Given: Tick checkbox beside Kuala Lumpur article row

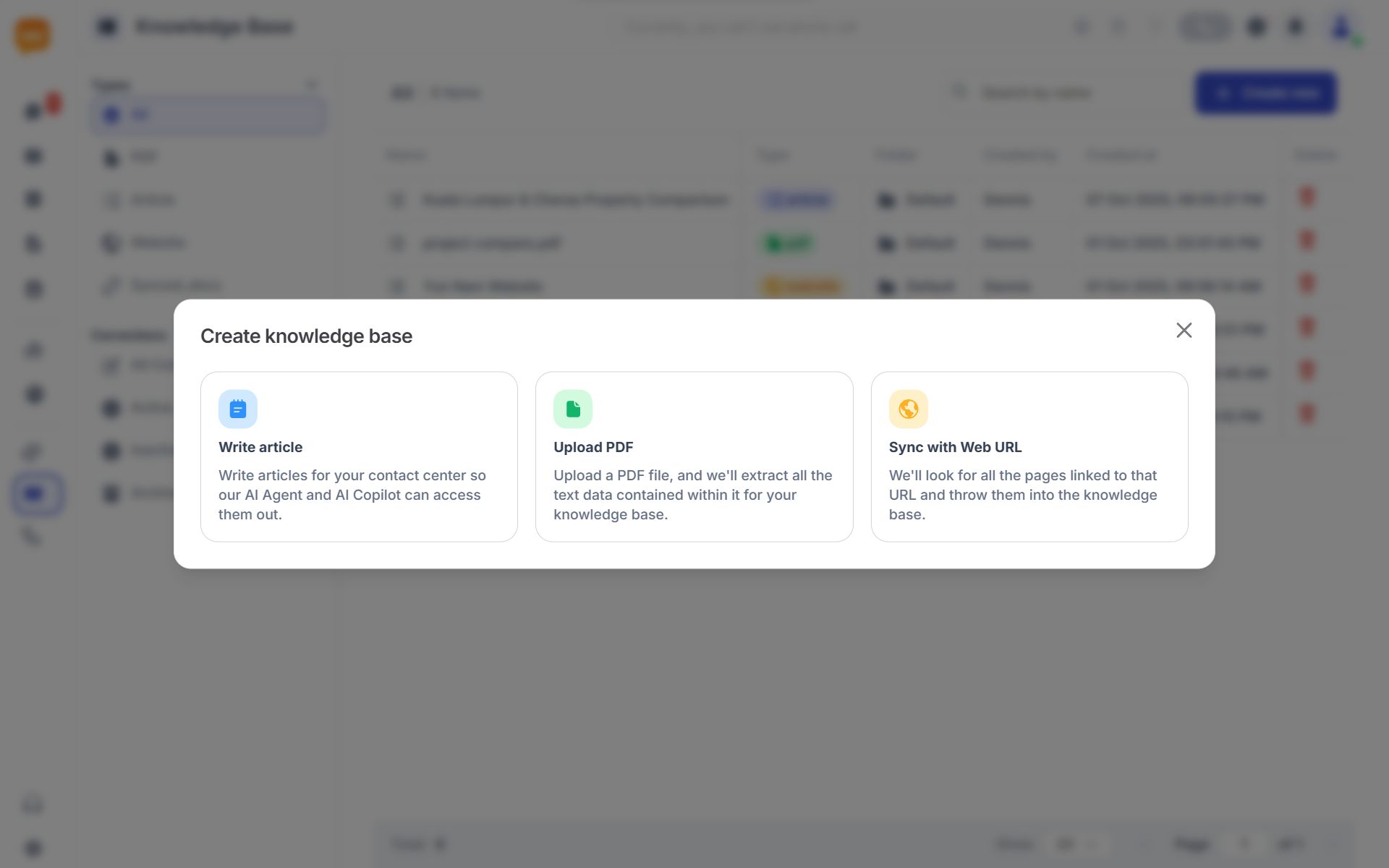Looking at the screenshot, I should pos(397,200).
